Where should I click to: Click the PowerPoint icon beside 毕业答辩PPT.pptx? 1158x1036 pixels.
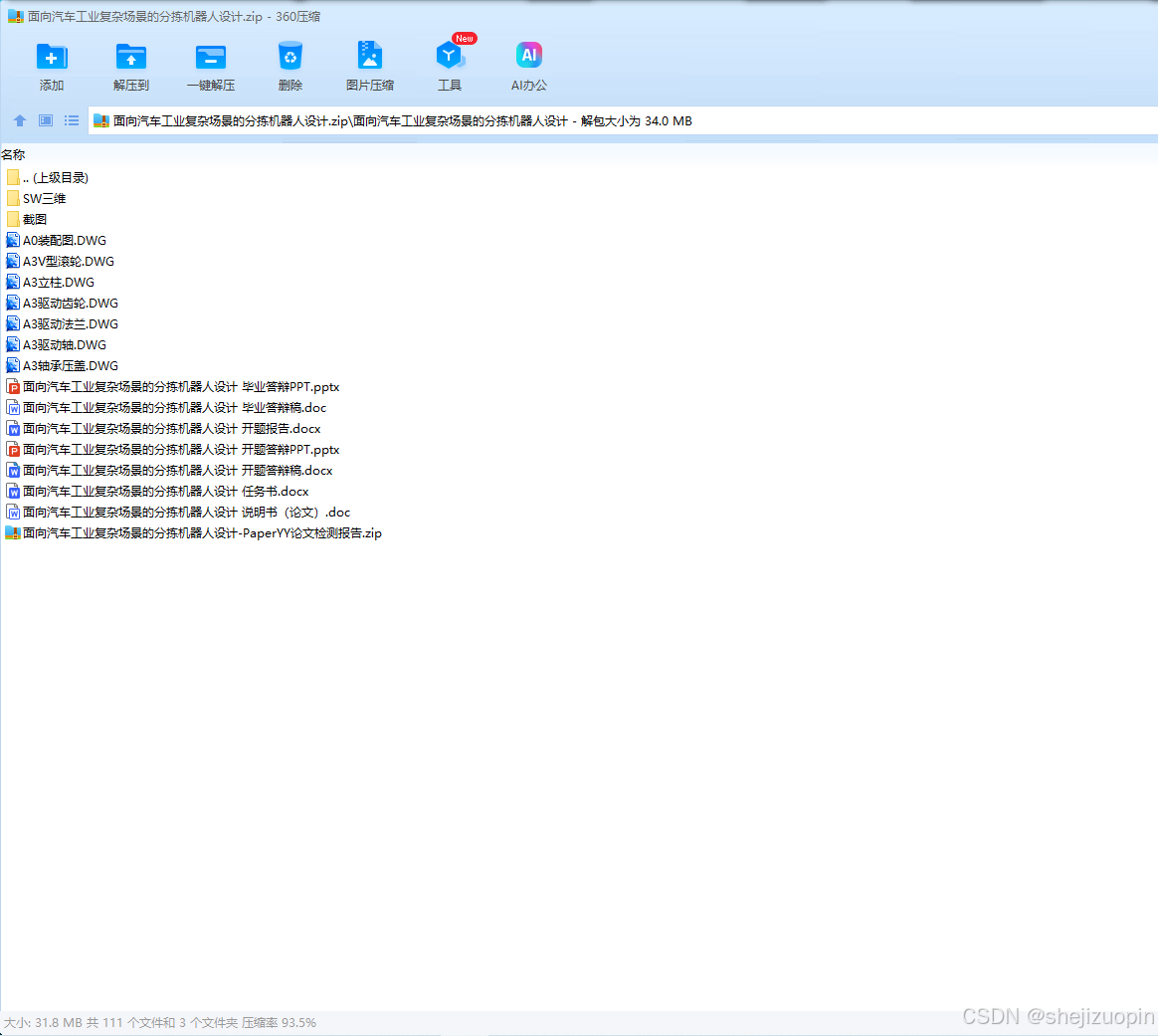(13, 386)
